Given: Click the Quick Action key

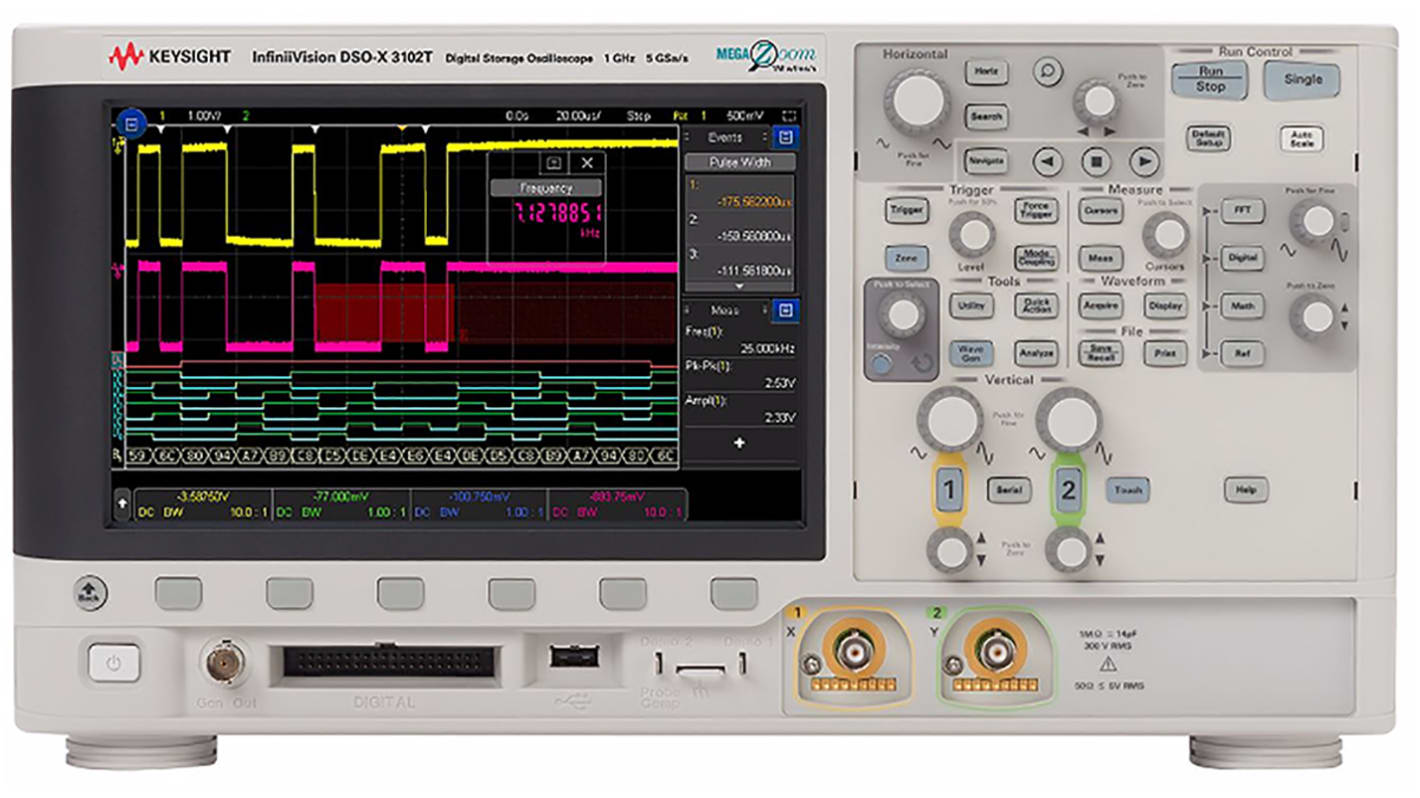Looking at the screenshot, I should 1036,306.
